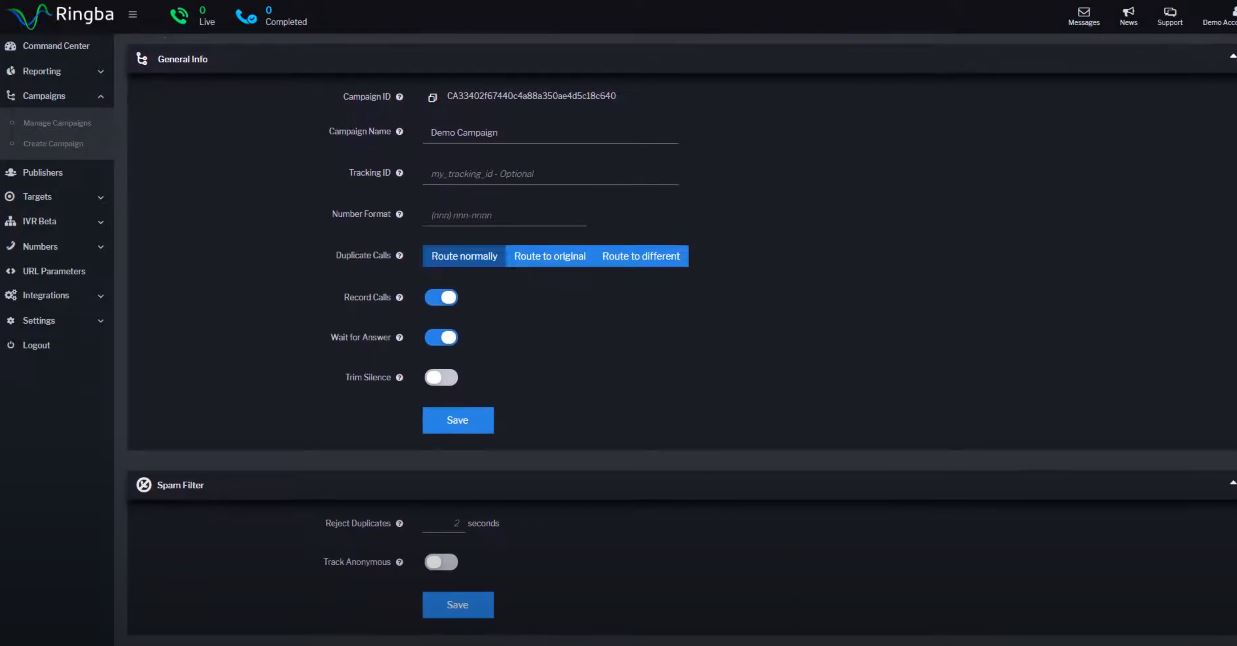The width and height of the screenshot is (1237, 646).
Task: Enable the Track Anonymous toggle
Action: (x=441, y=562)
